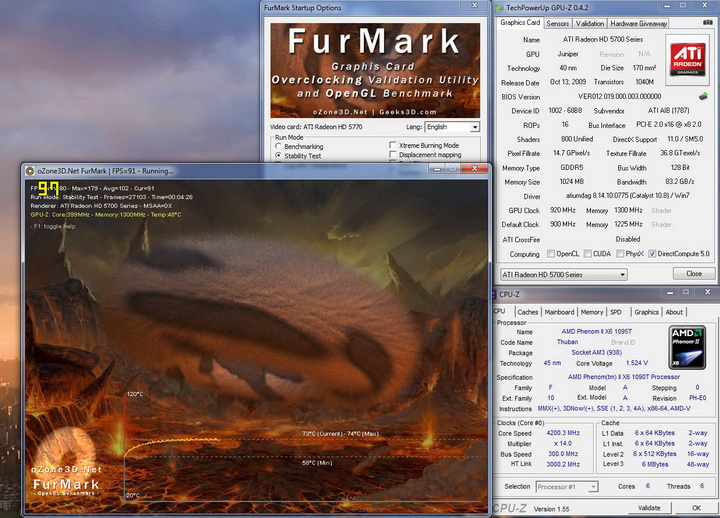Toggle the PhysX checkbox in GPU-Z
The image size is (720, 518).
click(620, 253)
